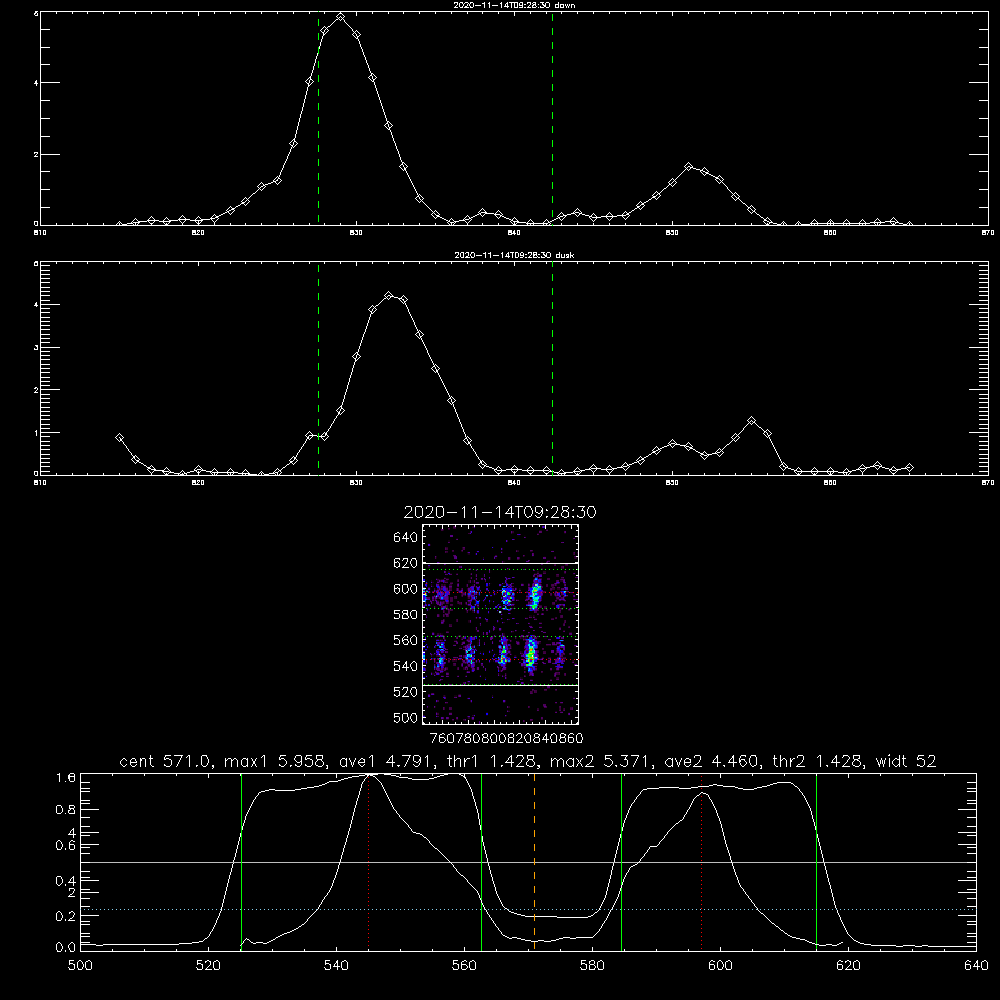Viewport: 1000px width, 1000px height.
Task: Click the solid green line just left of orange line
Action: coord(482,861)
